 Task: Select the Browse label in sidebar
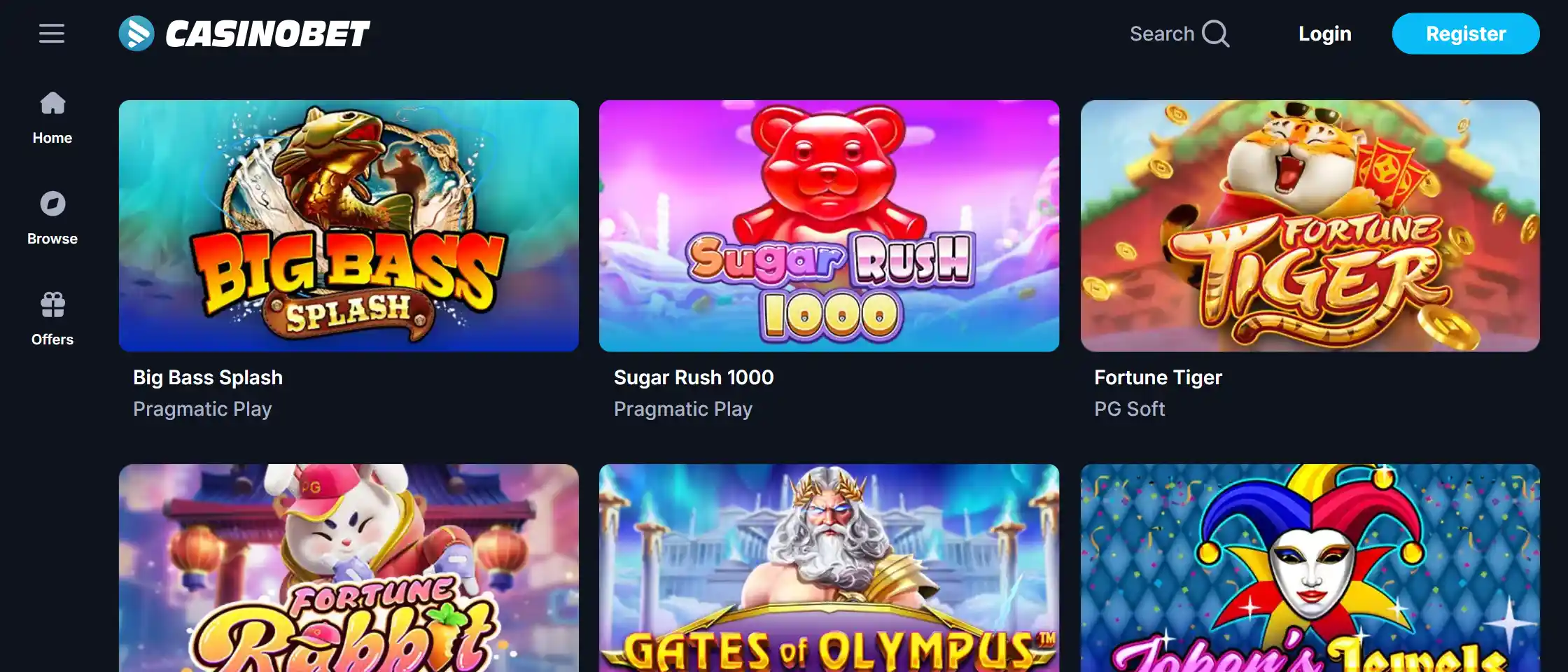coord(52,239)
